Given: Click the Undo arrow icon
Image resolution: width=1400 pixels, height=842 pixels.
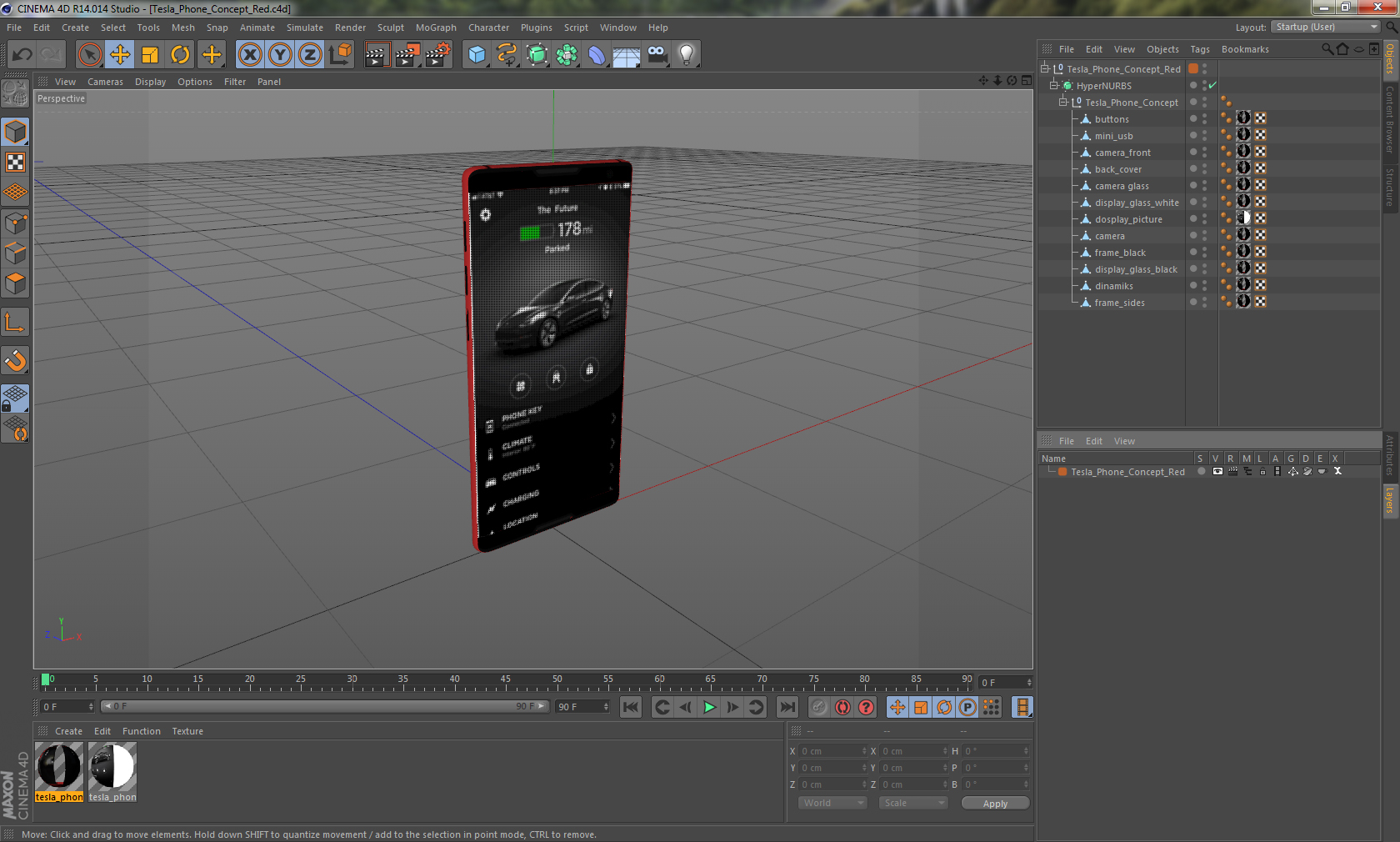Looking at the screenshot, I should [22, 55].
